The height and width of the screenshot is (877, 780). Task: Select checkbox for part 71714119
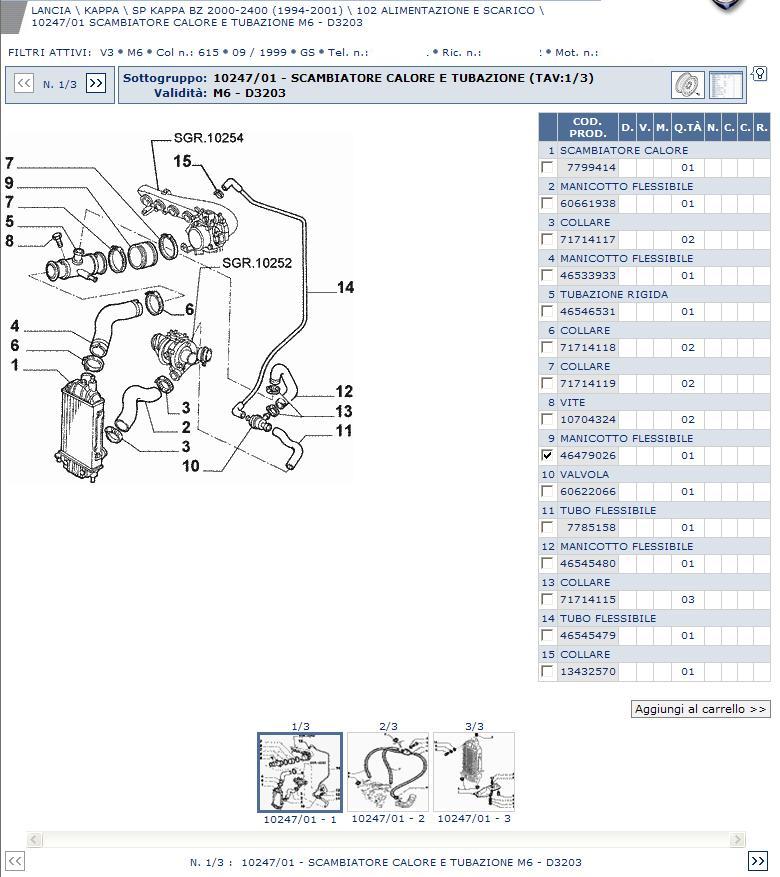(x=547, y=383)
